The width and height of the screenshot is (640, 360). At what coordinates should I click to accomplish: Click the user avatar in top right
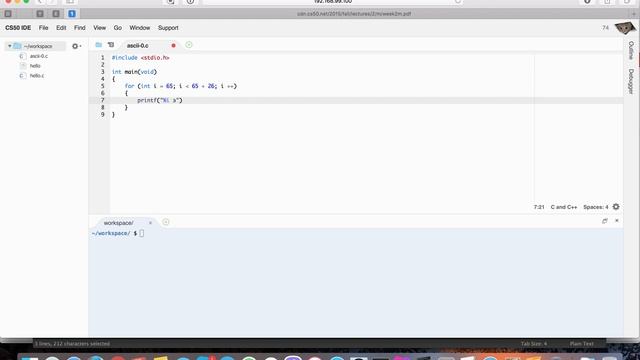[625, 28]
